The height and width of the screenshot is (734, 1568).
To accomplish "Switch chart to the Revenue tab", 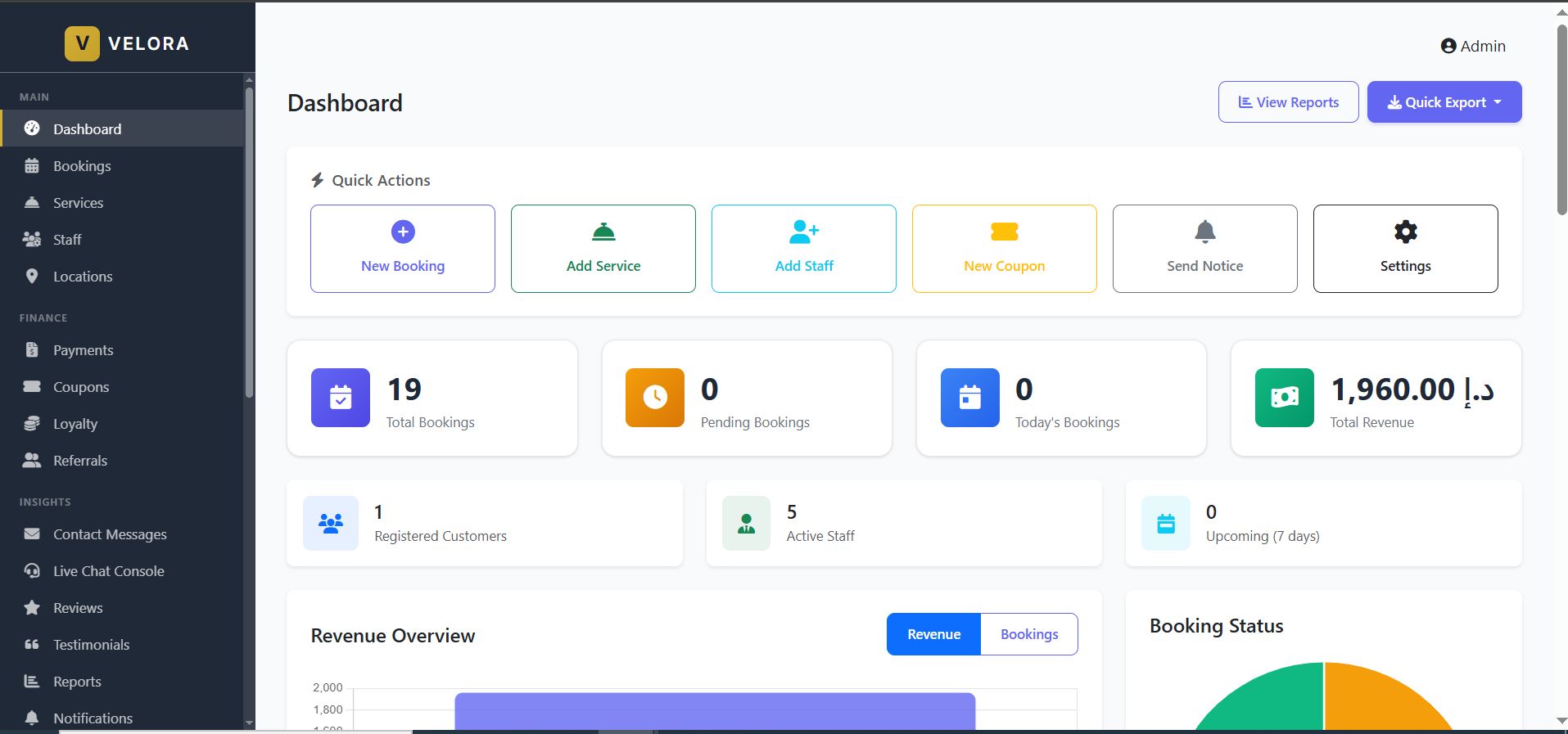I will point(933,634).
